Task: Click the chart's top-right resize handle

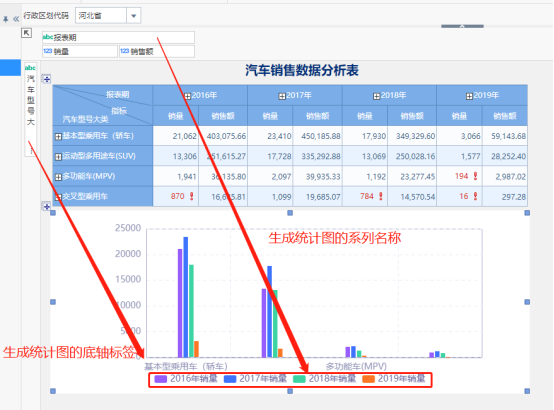Action: 527,213
